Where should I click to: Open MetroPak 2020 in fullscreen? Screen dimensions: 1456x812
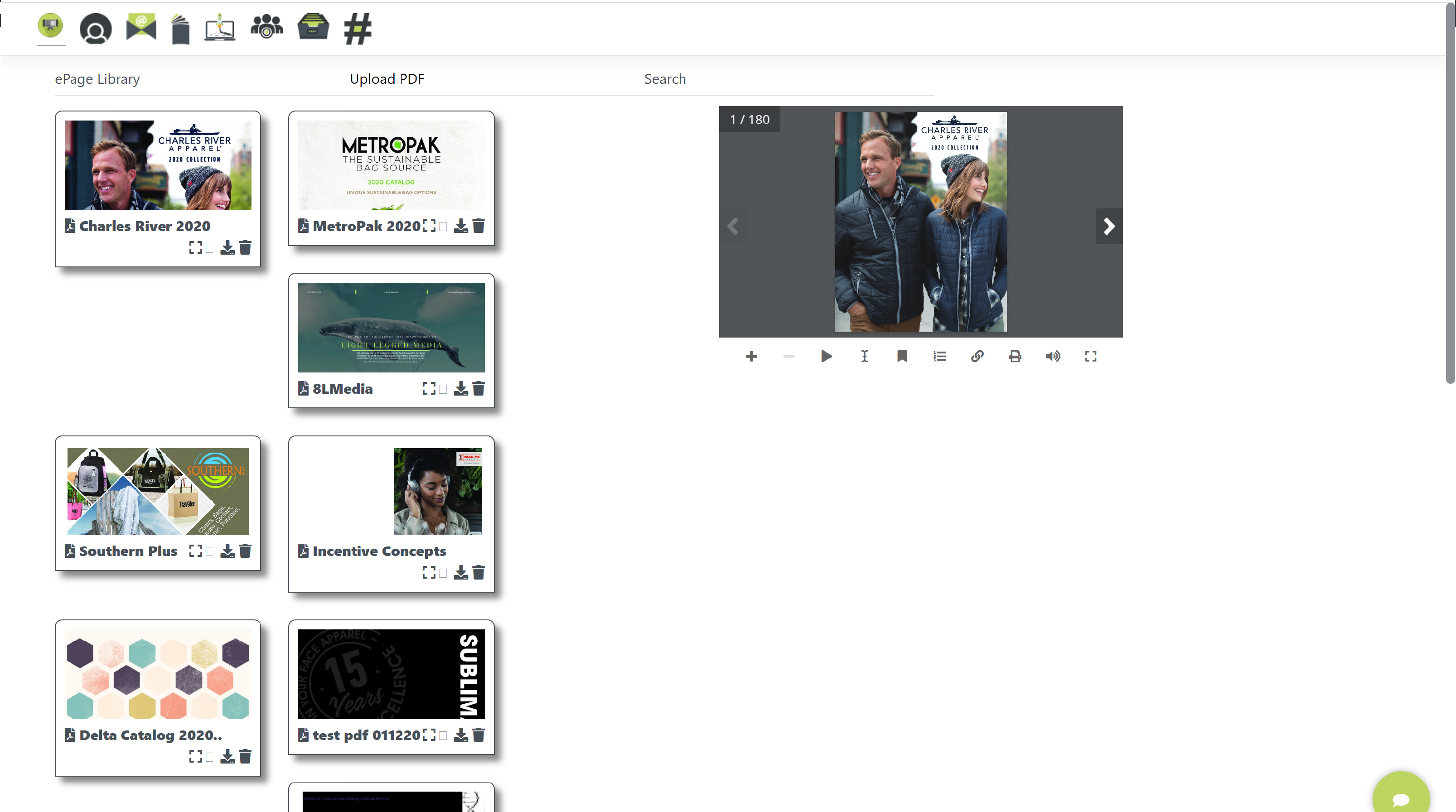point(429,226)
